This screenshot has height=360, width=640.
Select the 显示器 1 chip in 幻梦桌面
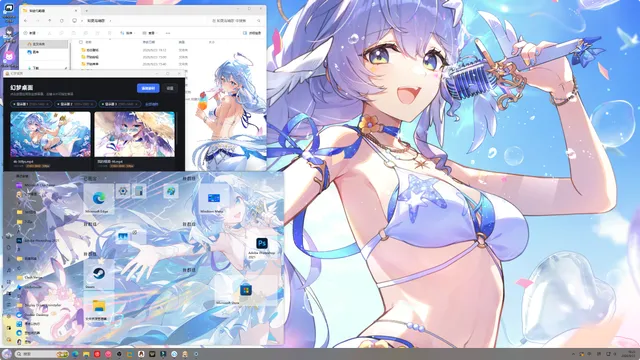pos(31,104)
